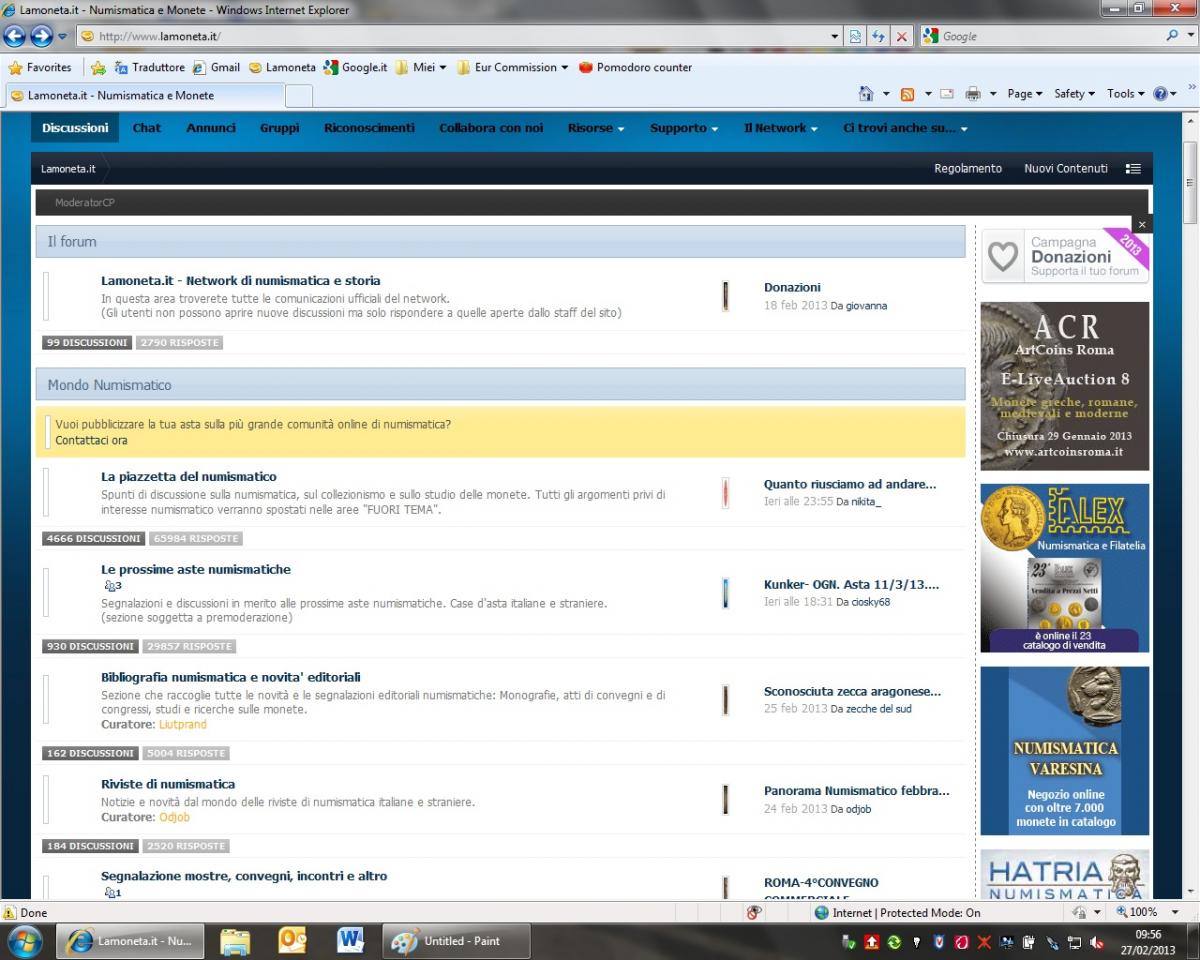This screenshot has width=1200, height=960.
Task: Open the Chat menu item
Action: [x=147, y=128]
